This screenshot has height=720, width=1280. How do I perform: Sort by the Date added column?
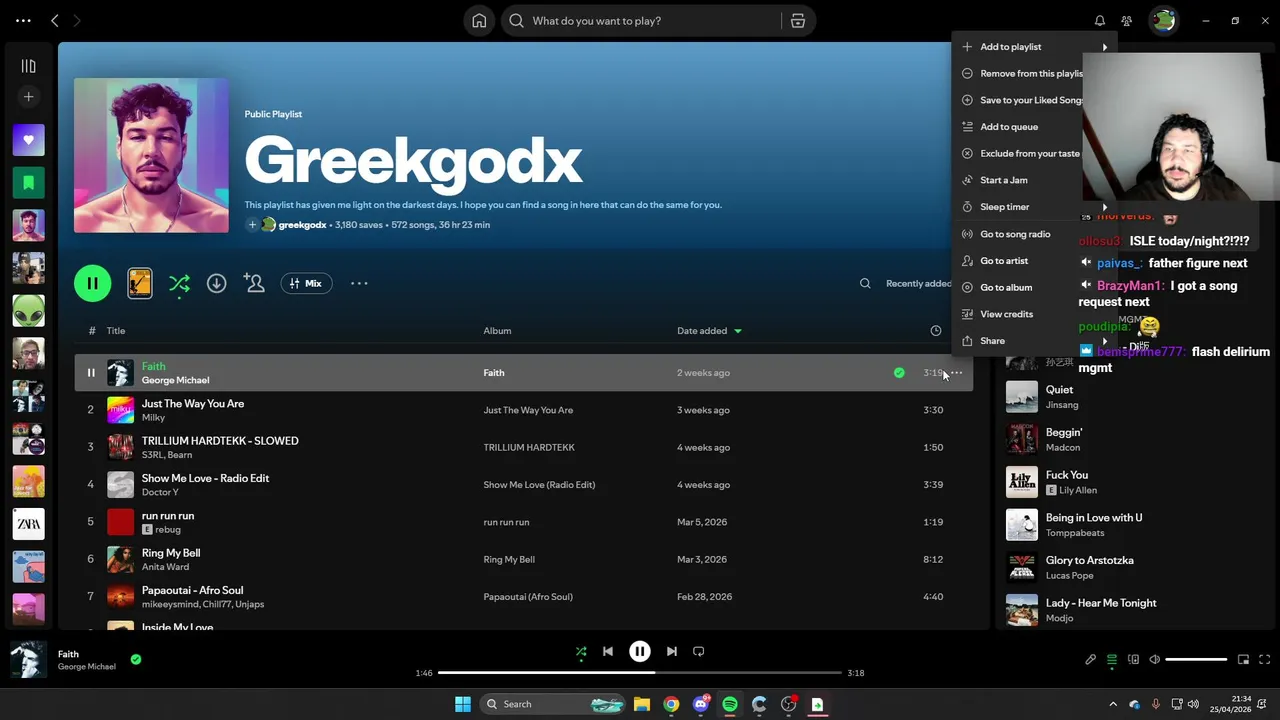point(709,331)
